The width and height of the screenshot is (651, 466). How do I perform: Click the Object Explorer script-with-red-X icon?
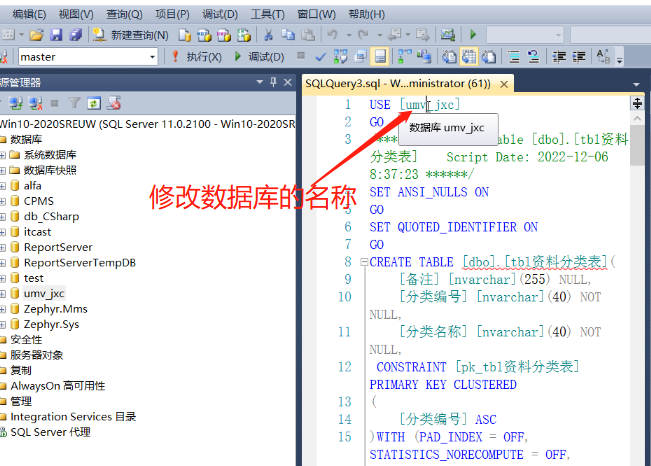114,103
